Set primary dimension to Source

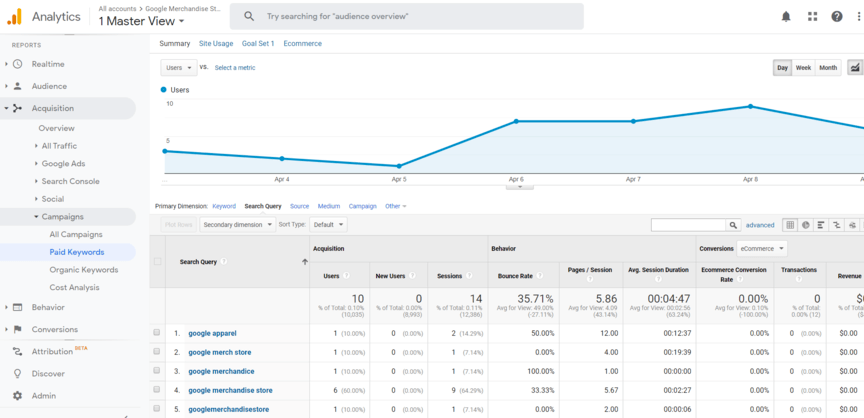point(299,206)
